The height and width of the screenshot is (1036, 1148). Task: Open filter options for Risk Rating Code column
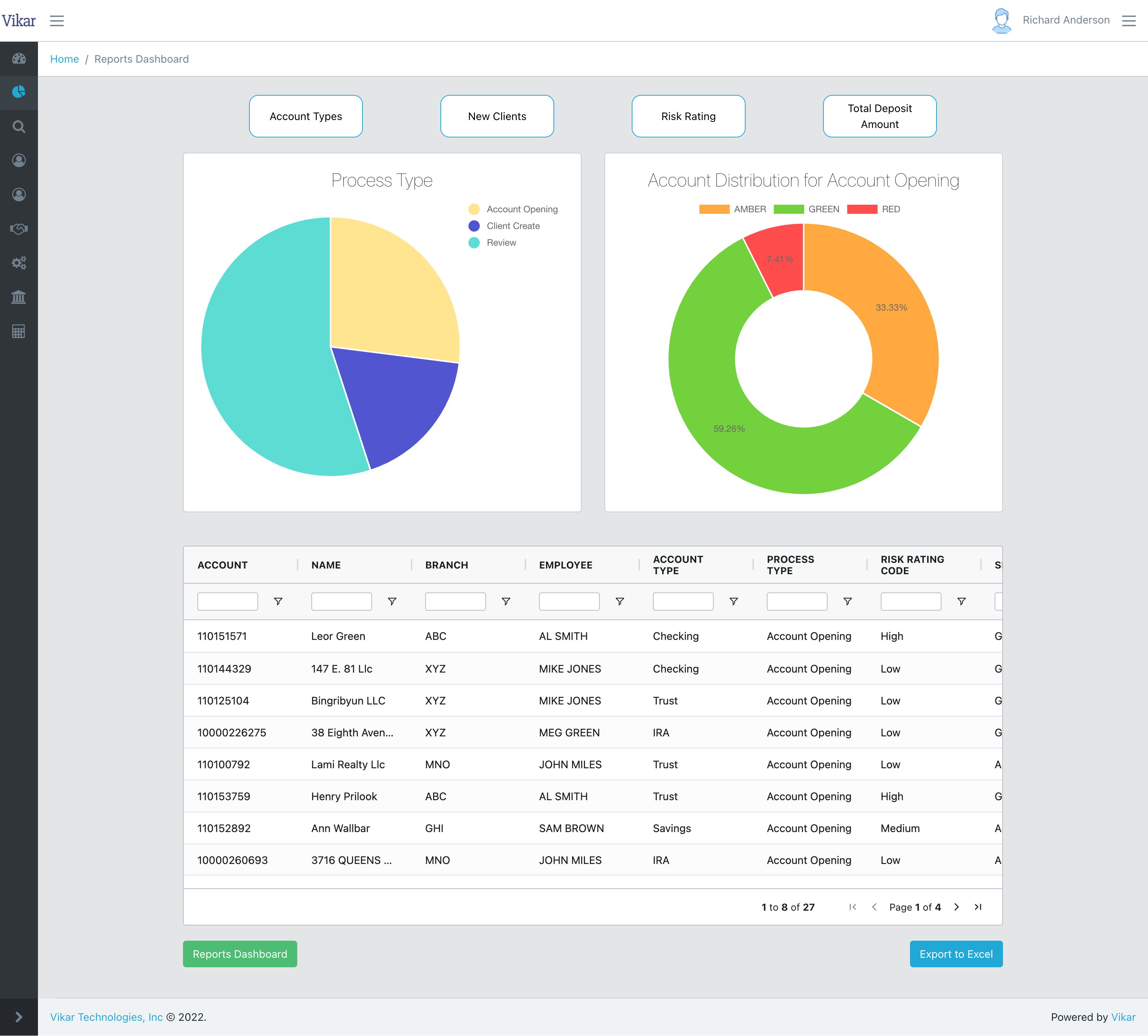point(961,602)
